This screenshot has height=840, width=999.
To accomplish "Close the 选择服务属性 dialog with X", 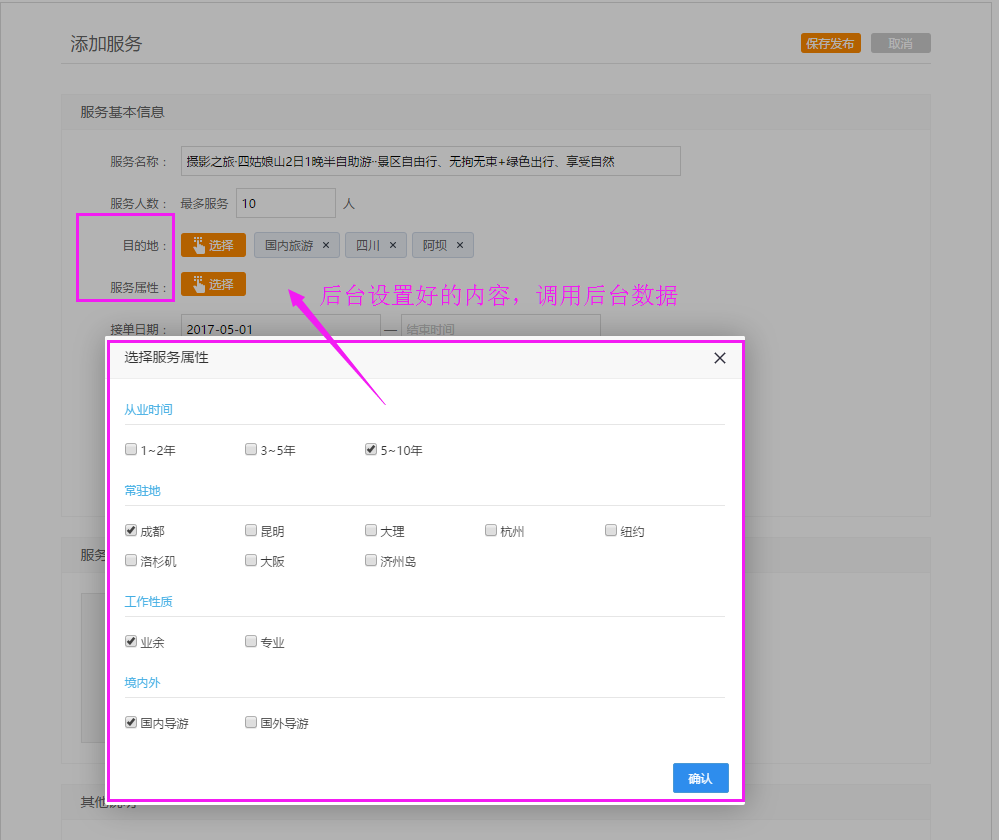I will click(x=719, y=358).
